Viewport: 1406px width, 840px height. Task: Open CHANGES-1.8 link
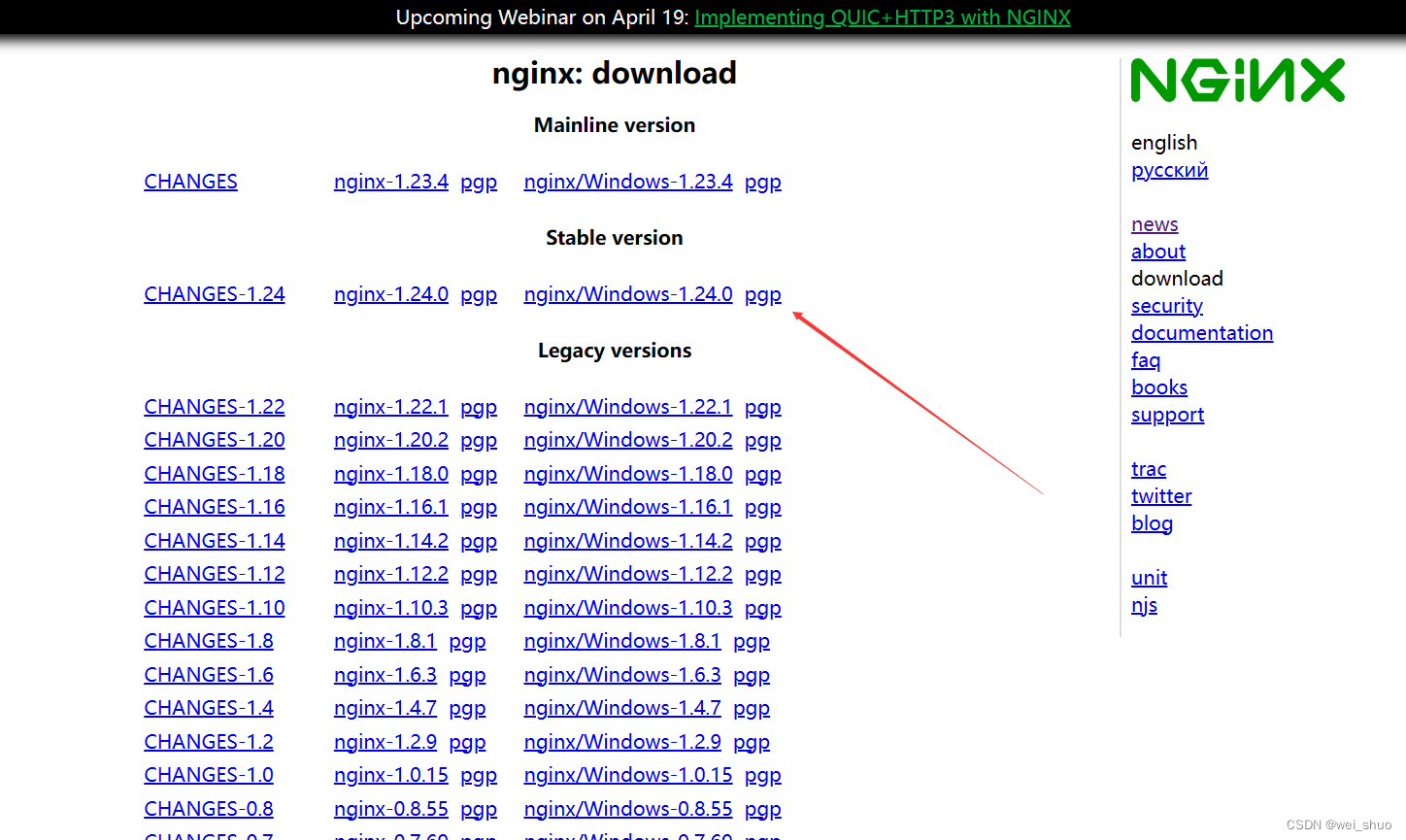pyautogui.click(x=209, y=641)
